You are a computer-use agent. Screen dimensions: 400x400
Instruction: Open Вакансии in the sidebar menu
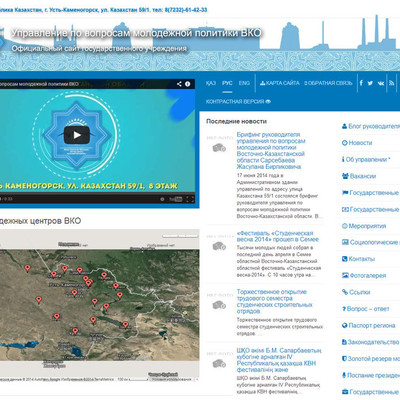pyautogui.click(x=359, y=176)
